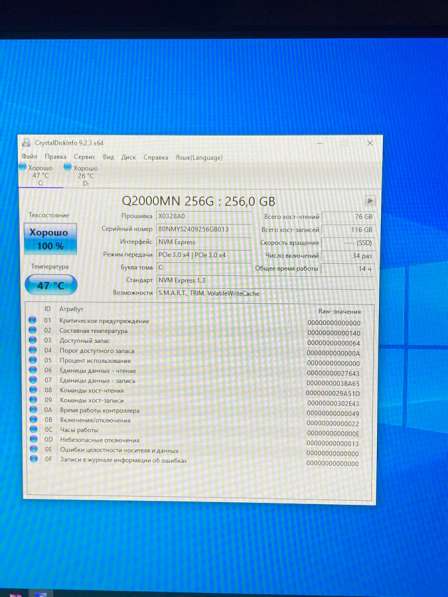This screenshot has height=597, width=448.
Task: Select the Ошибки целостности носителя и данных name
Action: coord(119,450)
